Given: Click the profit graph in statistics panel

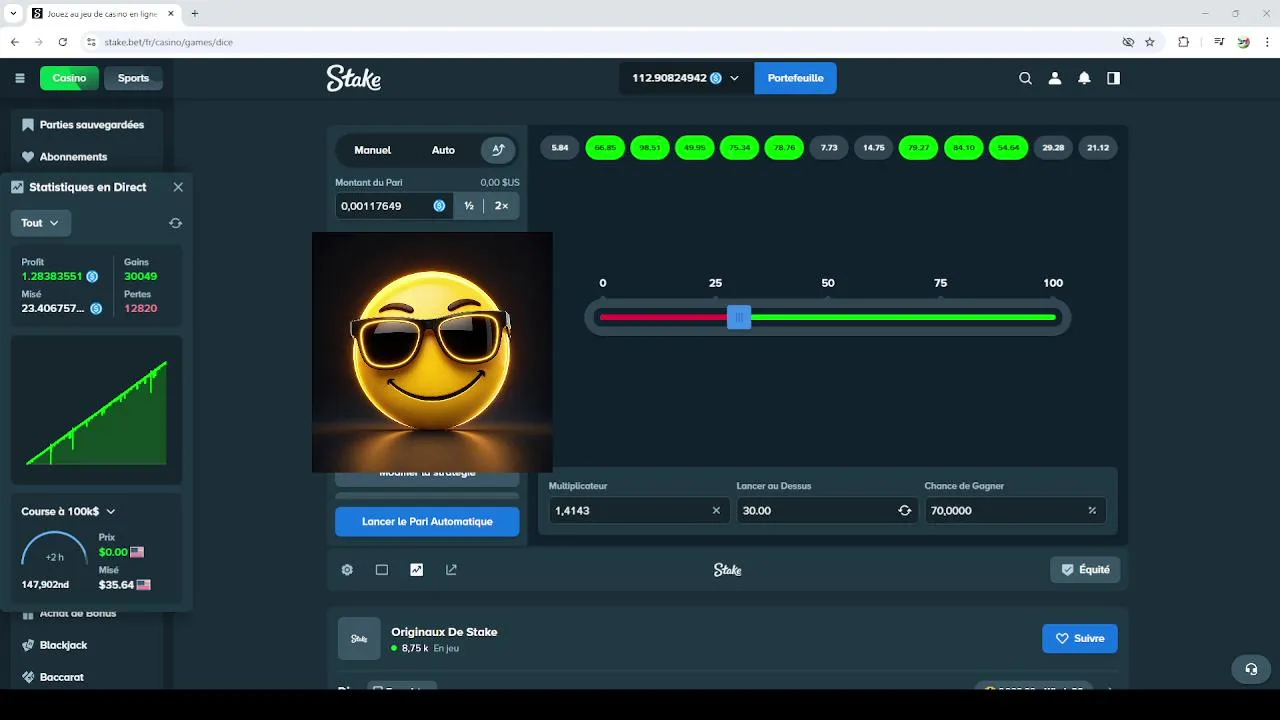Looking at the screenshot, I should (96, 410).
